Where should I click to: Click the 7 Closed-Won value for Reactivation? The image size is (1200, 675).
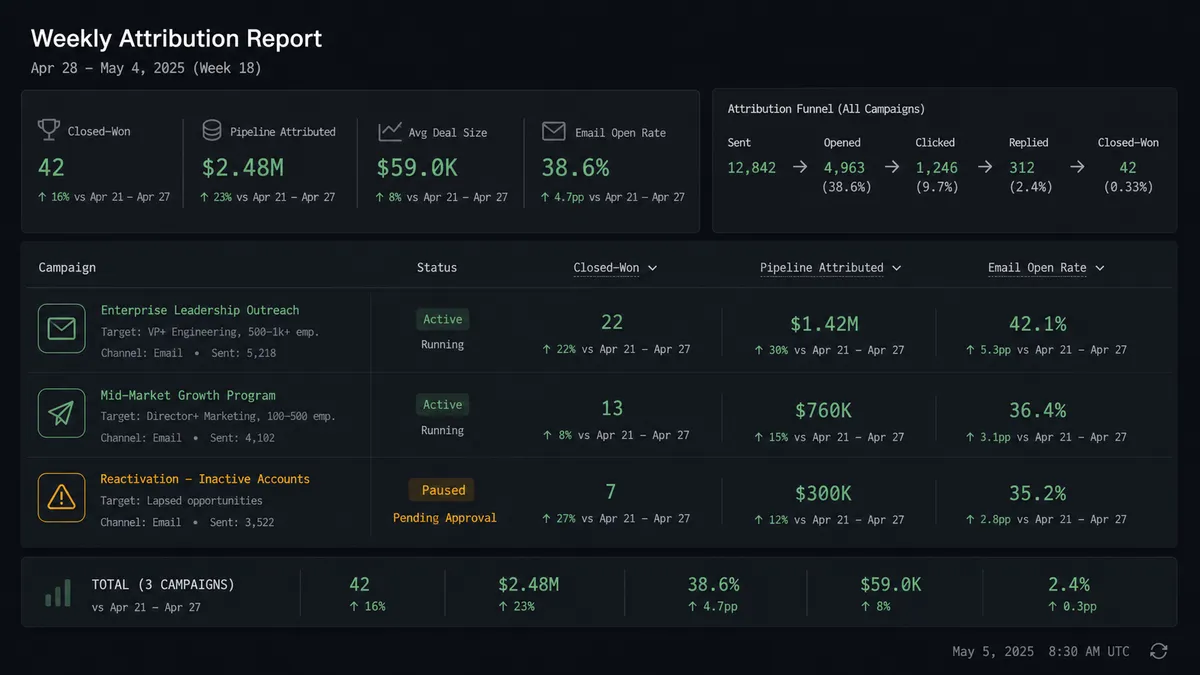coord(611,491)
